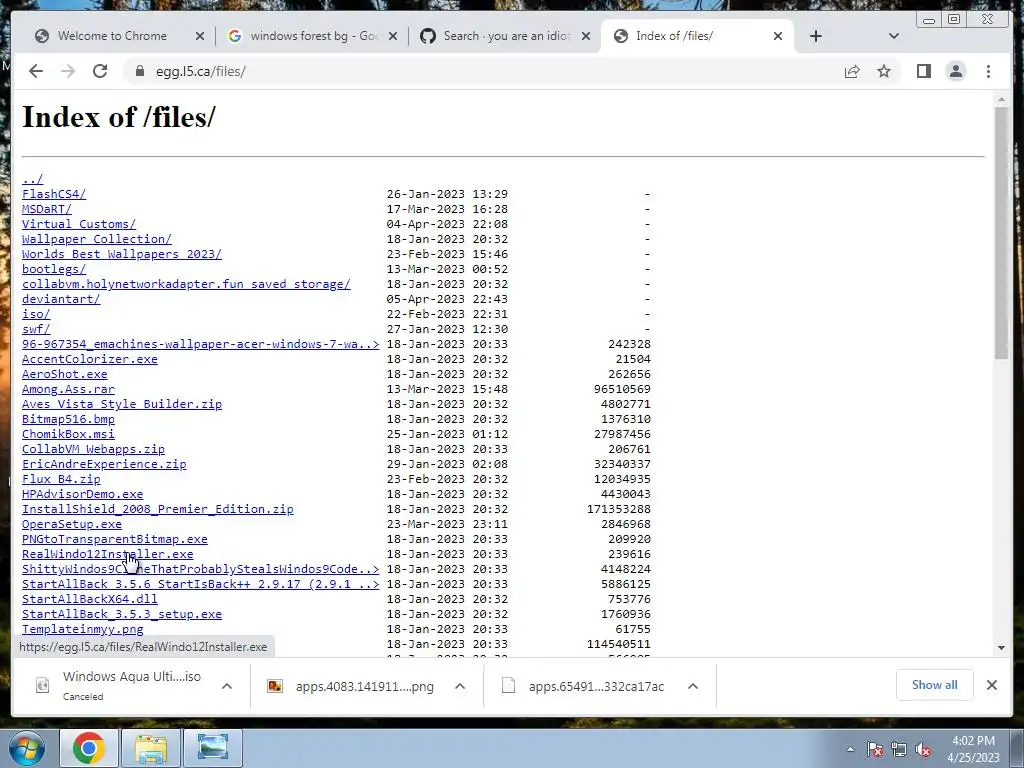1024x768 pixels.
Task: Close the downloads bar
Action: click(992, 685)
